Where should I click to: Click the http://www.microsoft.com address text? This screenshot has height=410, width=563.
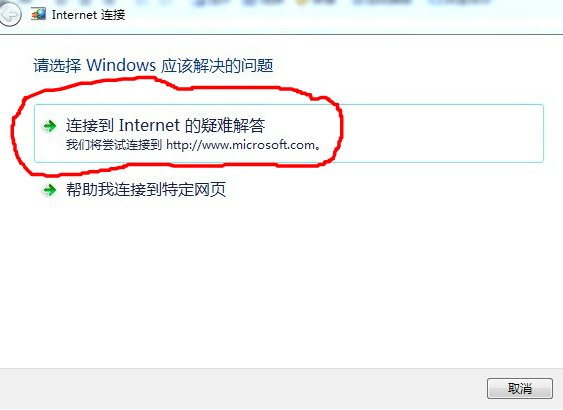point(241,145)
